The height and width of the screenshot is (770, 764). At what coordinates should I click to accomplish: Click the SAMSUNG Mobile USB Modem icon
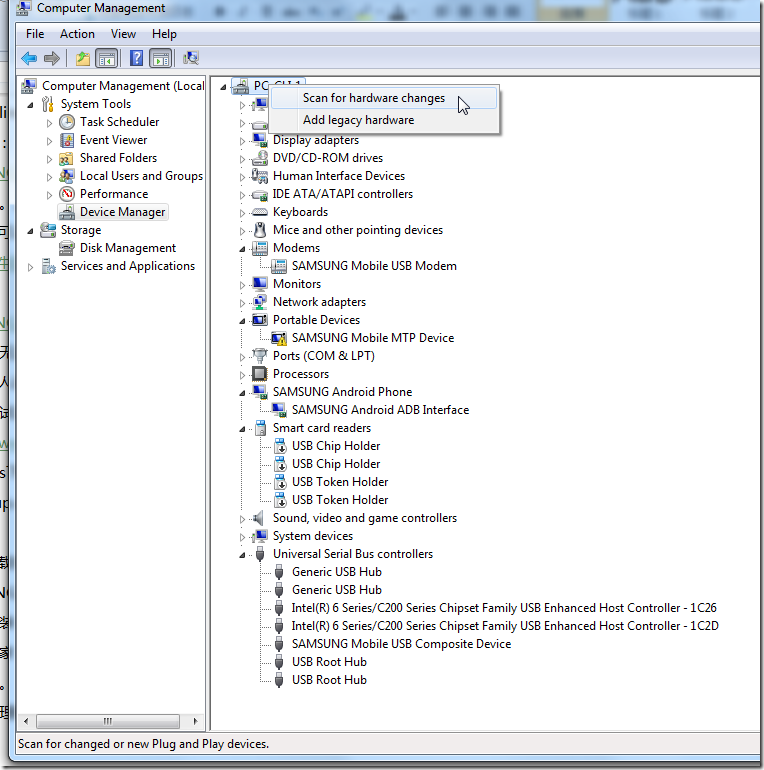[x=279, y=266]
